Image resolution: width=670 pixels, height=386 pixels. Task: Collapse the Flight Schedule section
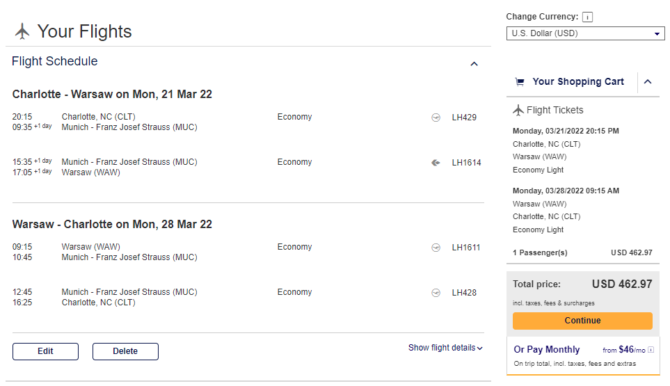(474, 64)
